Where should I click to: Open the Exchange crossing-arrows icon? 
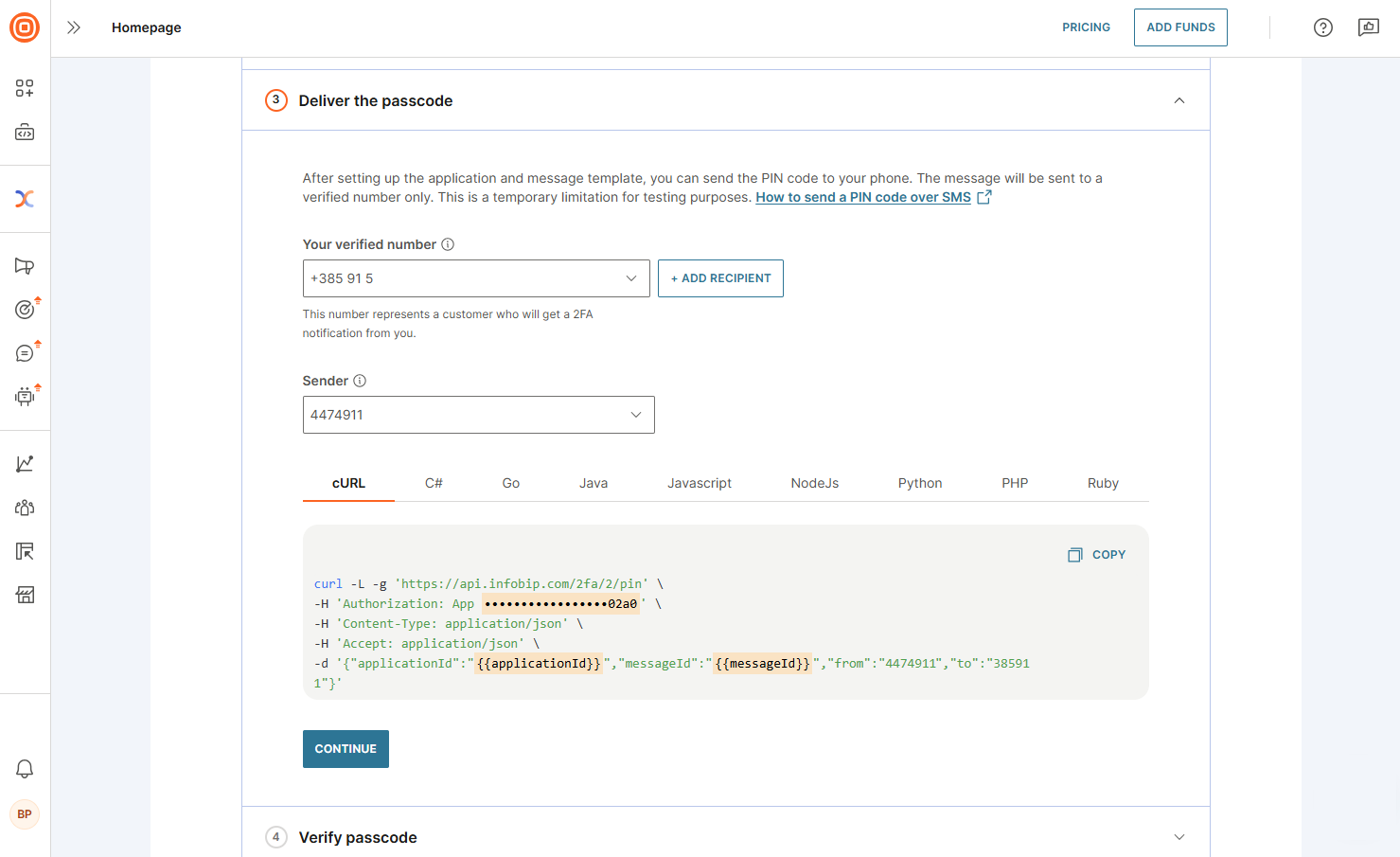click(x=25, y=199)
